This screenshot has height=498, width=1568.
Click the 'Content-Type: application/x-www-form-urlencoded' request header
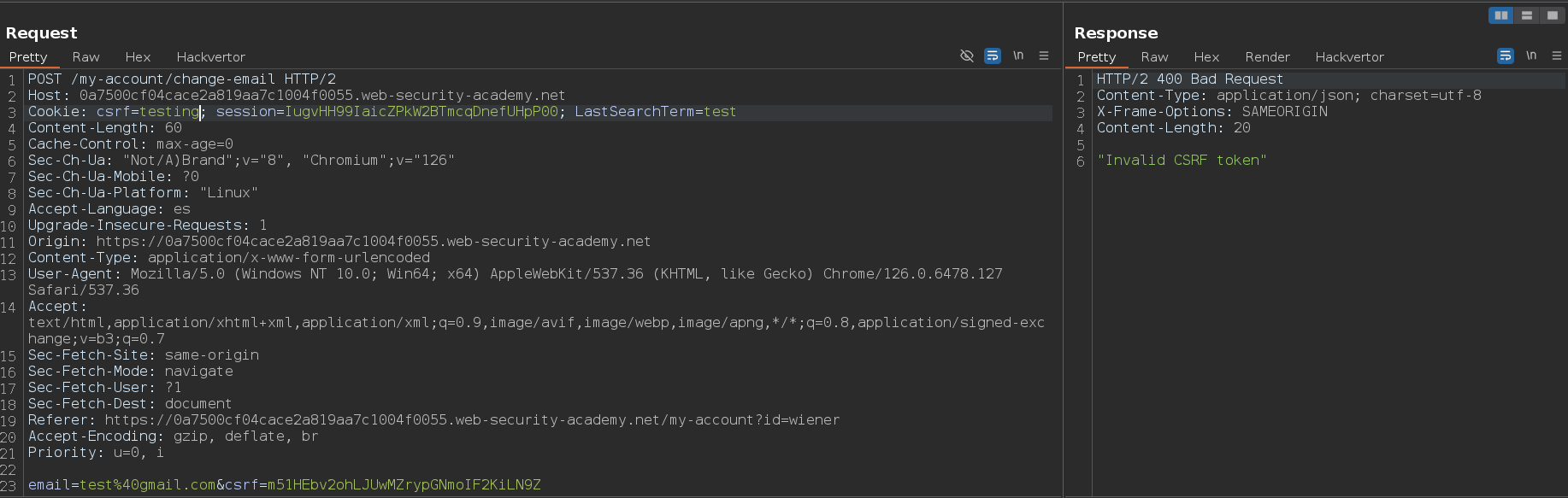229,258
